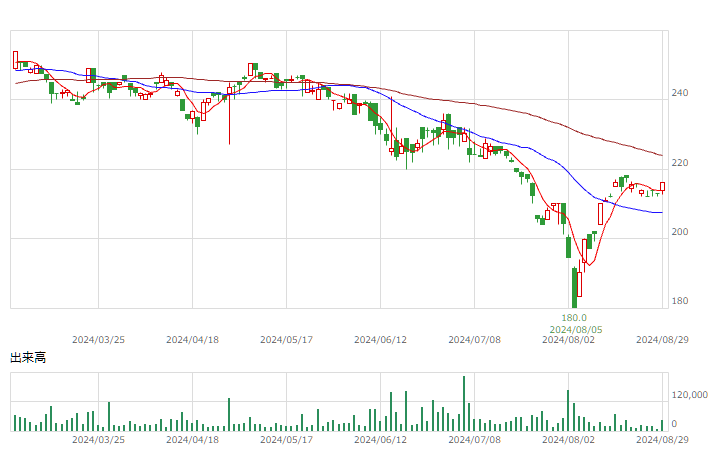Click the volume chart 2024/05/17 date label
Viewport: 721px width, 457px height.
click(x=286, y=440)
